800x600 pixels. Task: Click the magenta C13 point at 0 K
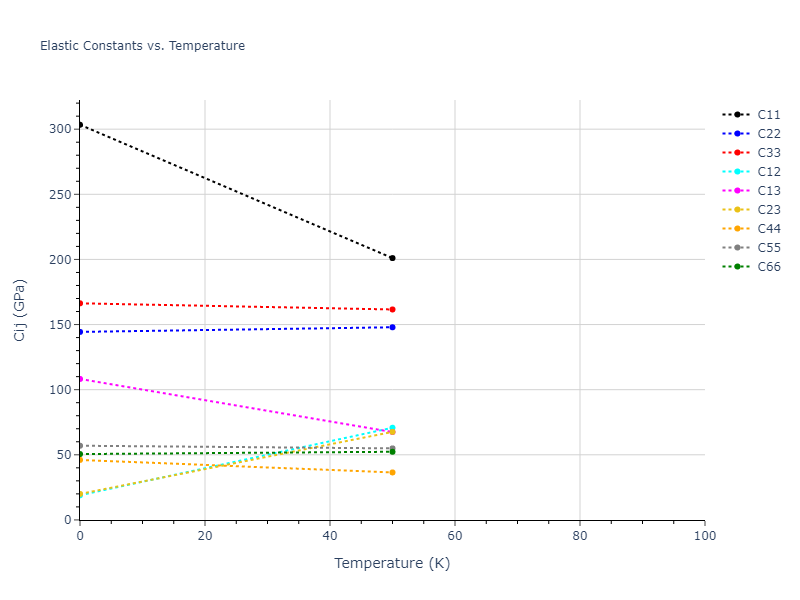tap(80, 379)
